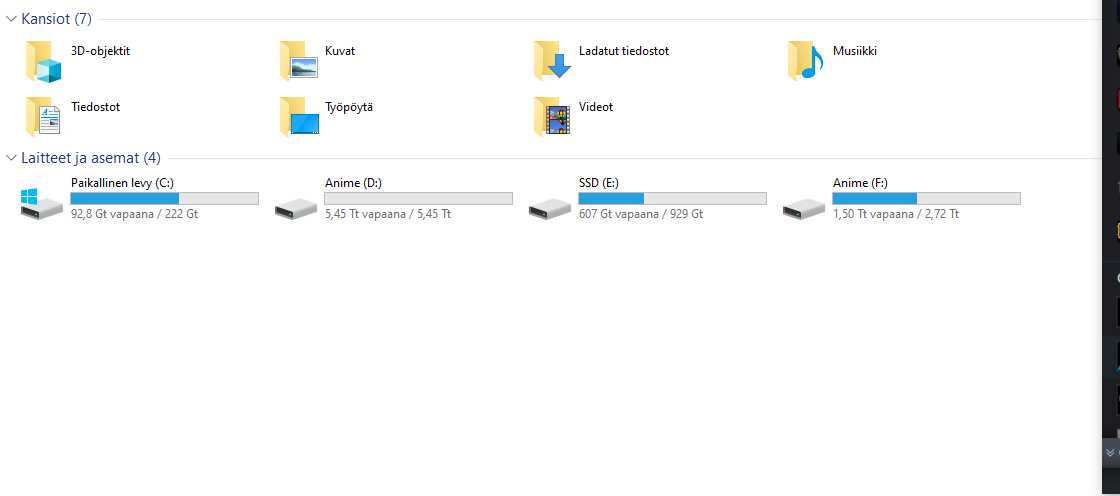Click the Ladatut tiedostot downloads folder icon
Screen dimensions: 1120x496
[x=552, y=61]
